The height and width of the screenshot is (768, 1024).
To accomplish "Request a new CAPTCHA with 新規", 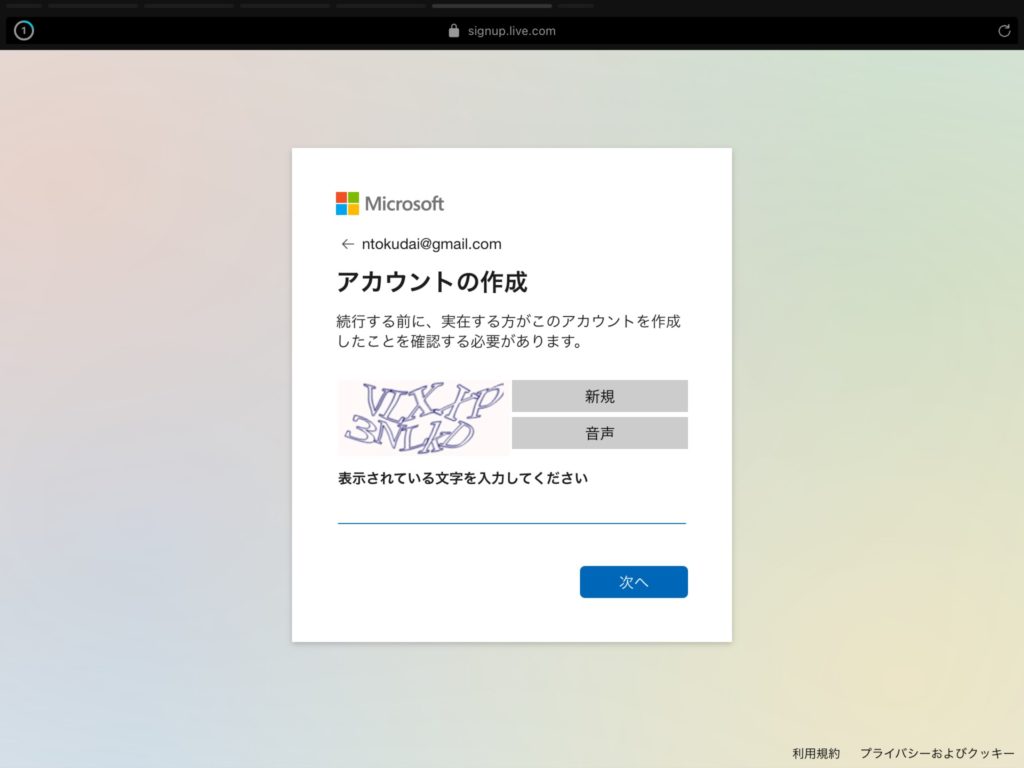I will pos(599,396).
